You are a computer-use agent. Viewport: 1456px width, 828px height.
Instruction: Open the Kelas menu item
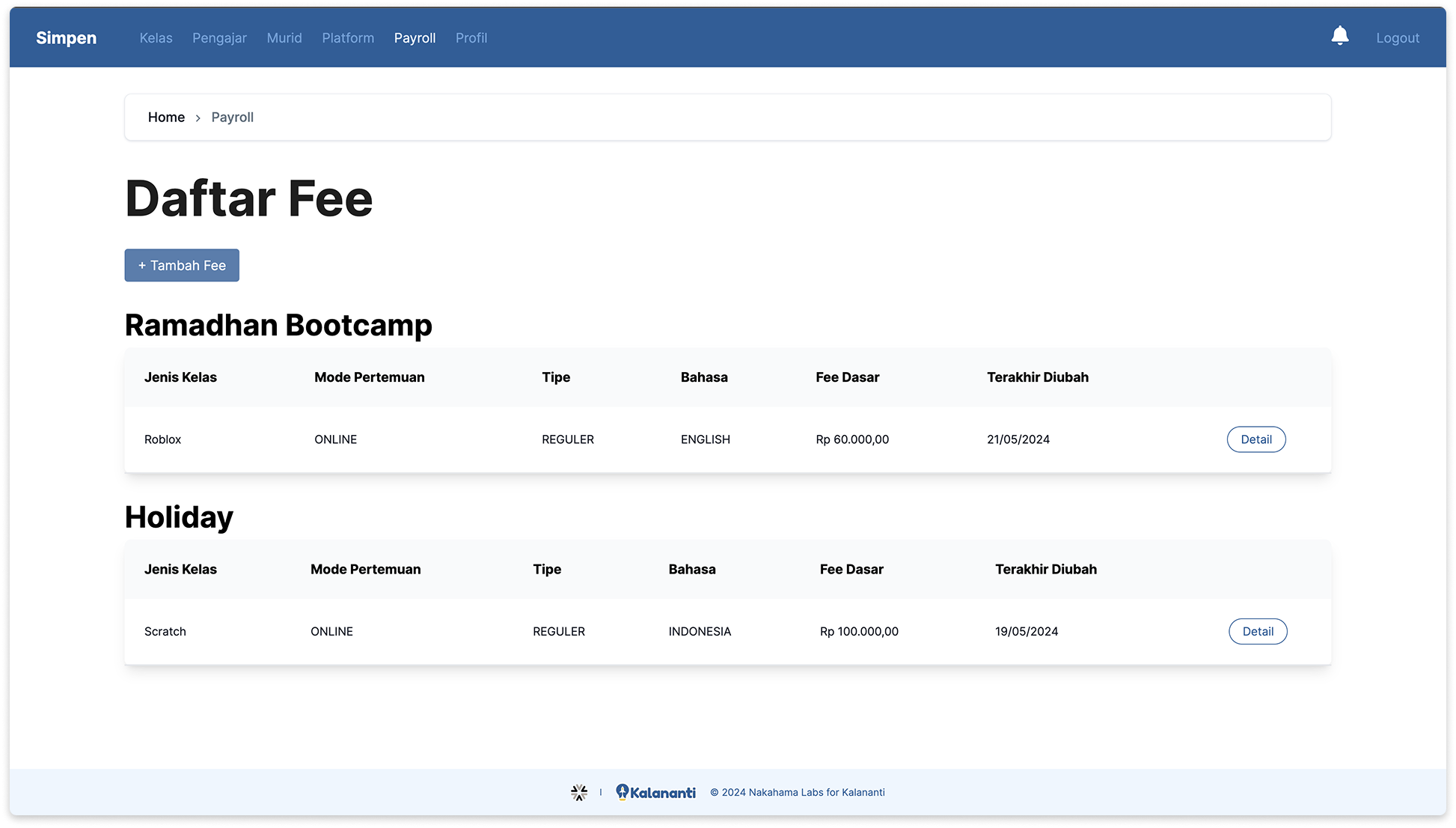[x=156, y=38]
